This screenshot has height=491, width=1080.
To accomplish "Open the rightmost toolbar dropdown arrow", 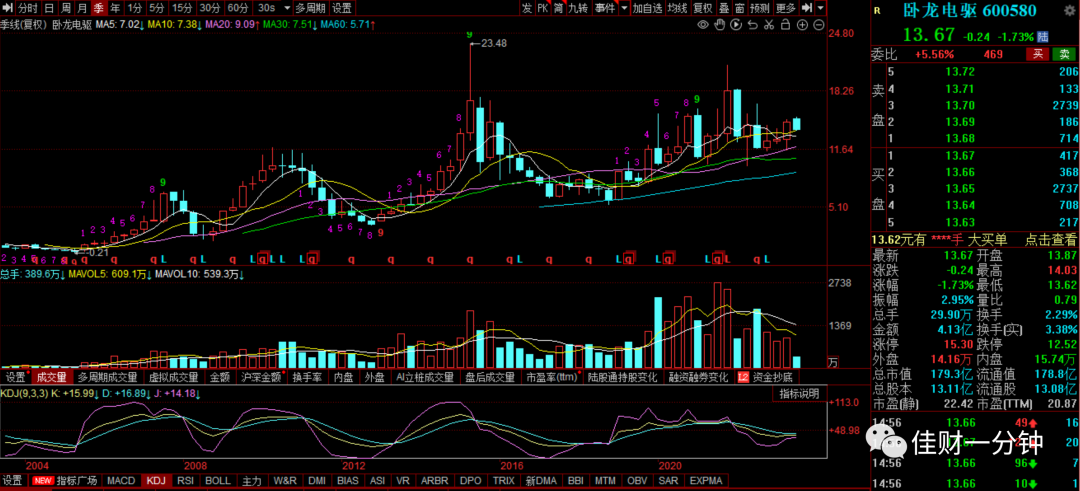I will point(820,8).
